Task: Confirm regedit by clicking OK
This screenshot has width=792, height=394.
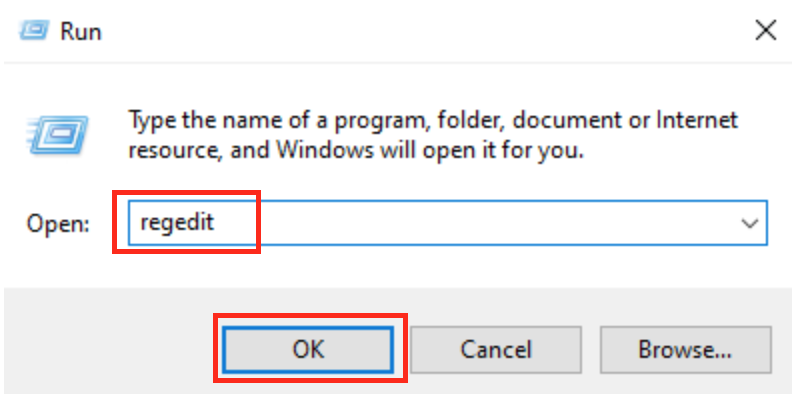Action: pos(308,349)
